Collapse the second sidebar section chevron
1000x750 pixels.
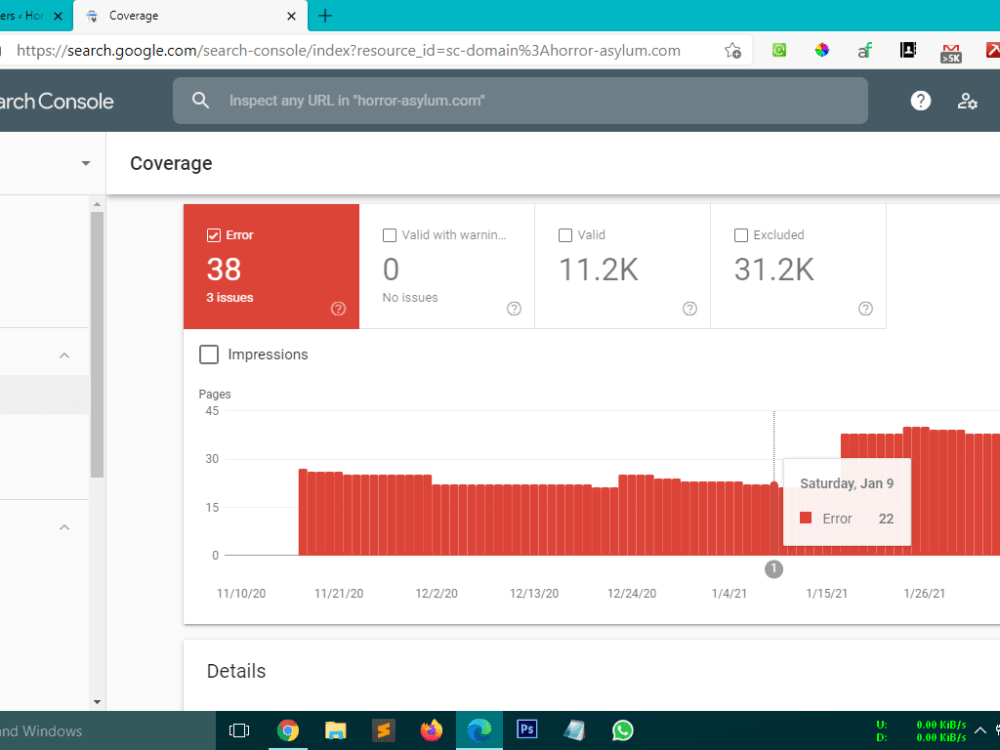pyautogui.click(x=64, y=527)
